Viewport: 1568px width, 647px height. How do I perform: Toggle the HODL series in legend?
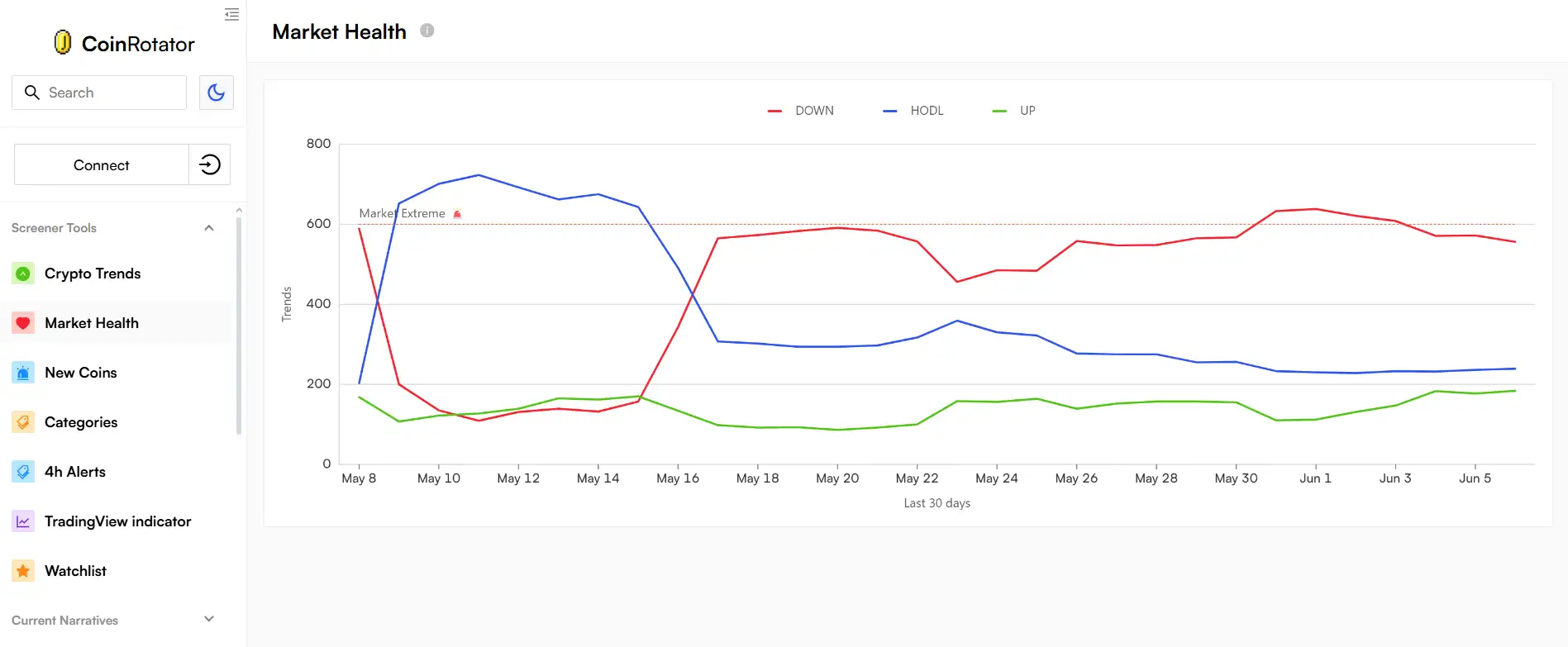[913, 111]
